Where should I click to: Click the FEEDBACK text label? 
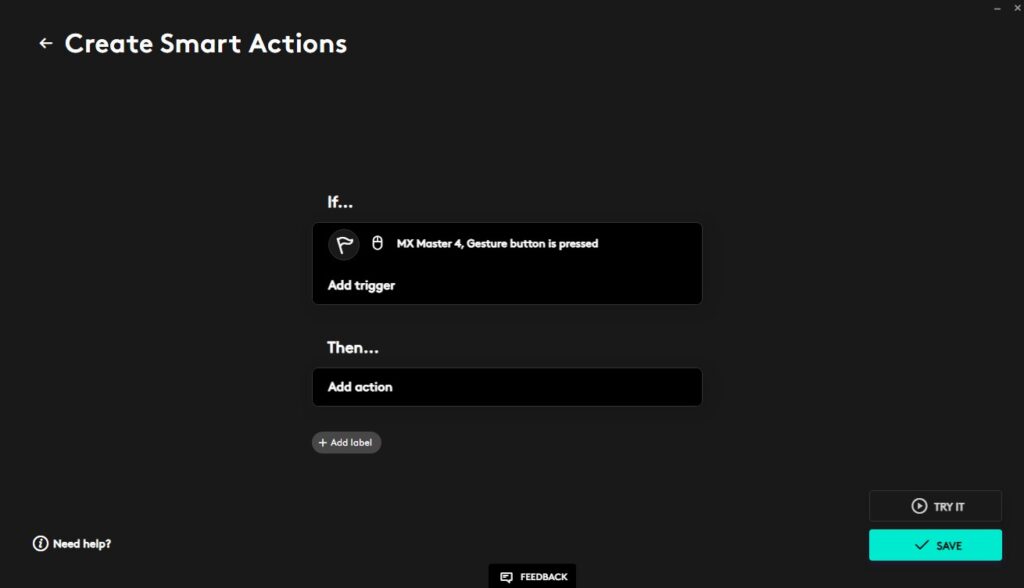pos(543,577)
